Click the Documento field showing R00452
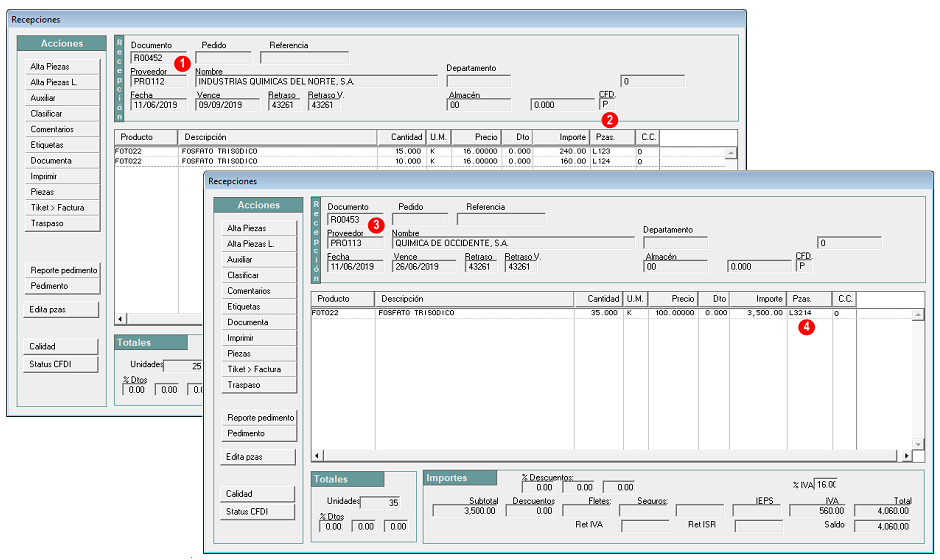 click(158, 58)
